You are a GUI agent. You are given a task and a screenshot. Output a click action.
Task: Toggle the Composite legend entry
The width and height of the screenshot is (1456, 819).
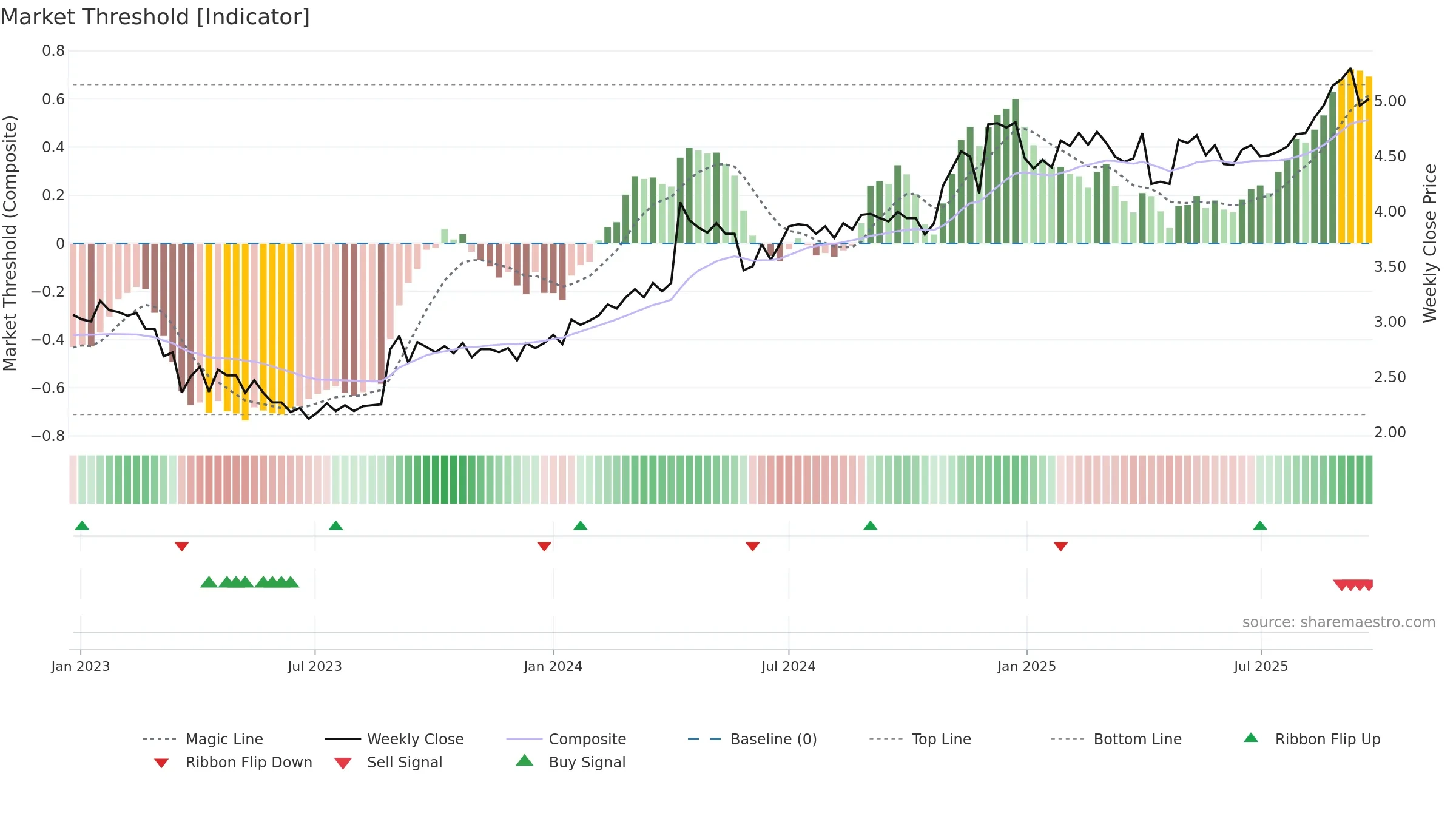(x=566, y=739)
